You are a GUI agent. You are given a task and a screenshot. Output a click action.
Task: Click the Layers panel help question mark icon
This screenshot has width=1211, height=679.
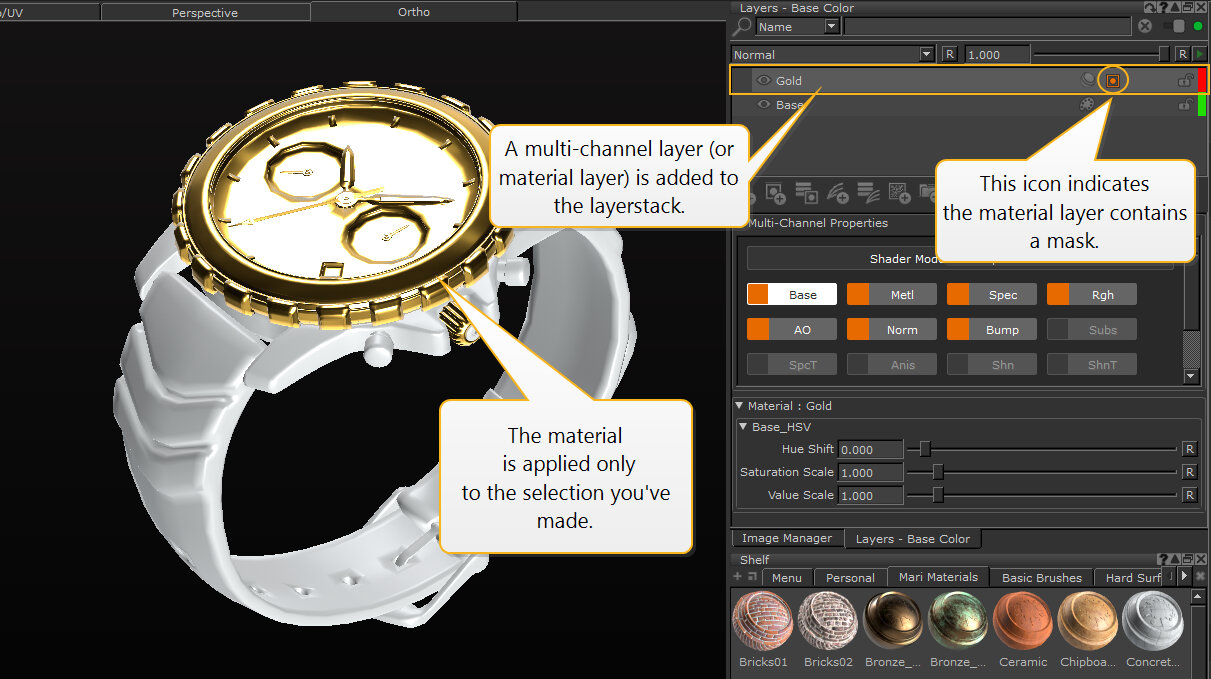point(1163,8)
